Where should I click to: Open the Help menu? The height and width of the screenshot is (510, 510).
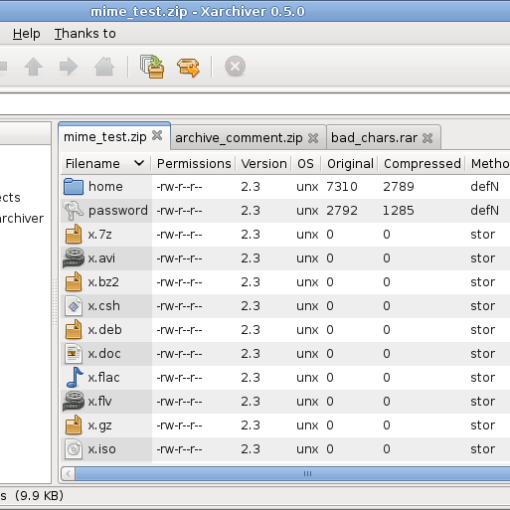click(x=27, y=34)
